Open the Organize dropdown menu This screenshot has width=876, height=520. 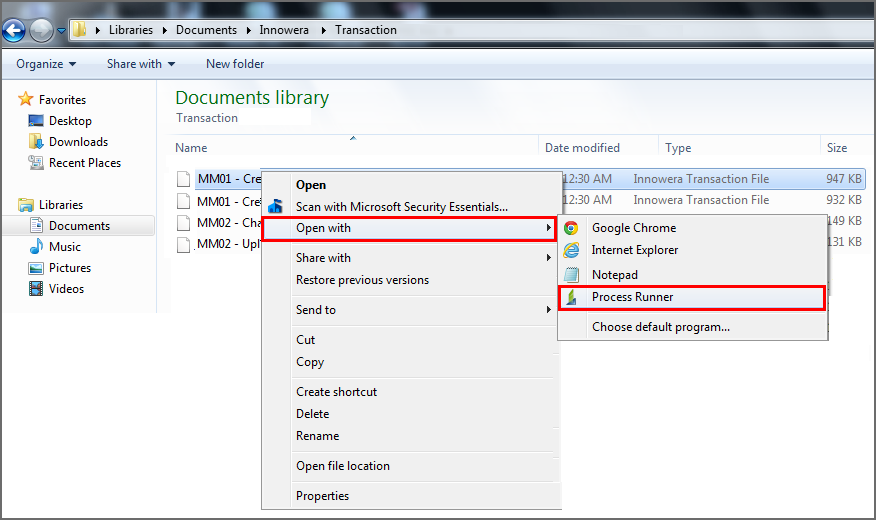coord(46,64)
